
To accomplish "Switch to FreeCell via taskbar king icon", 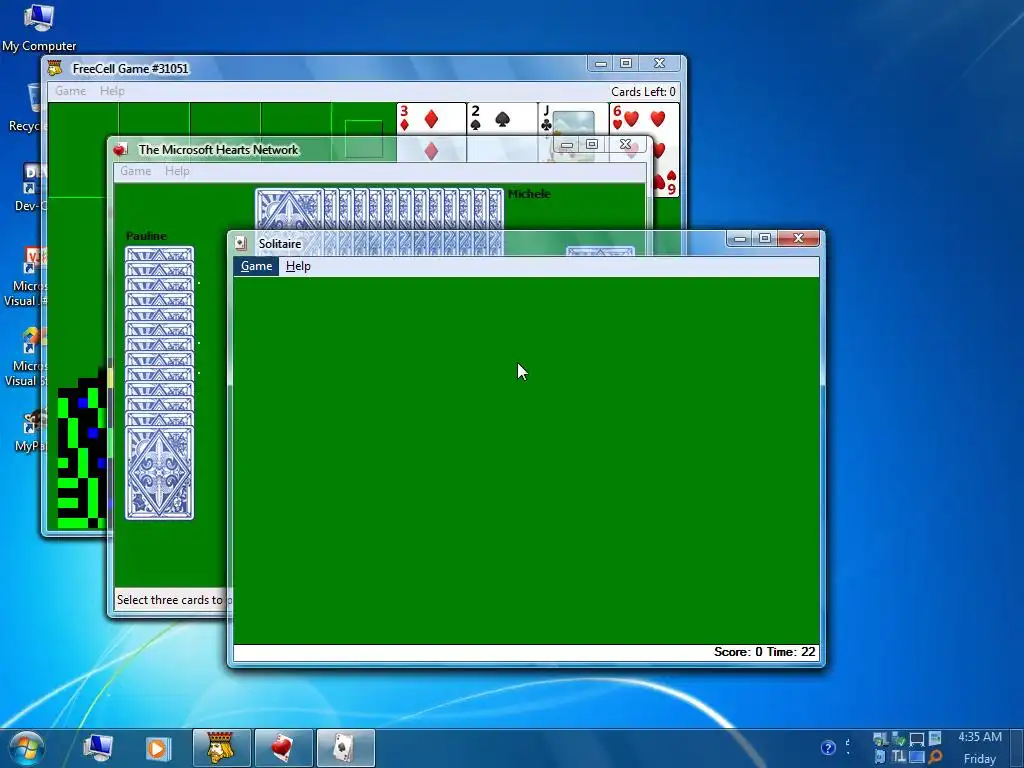I will pyautogui.click(x=221, y=748).
